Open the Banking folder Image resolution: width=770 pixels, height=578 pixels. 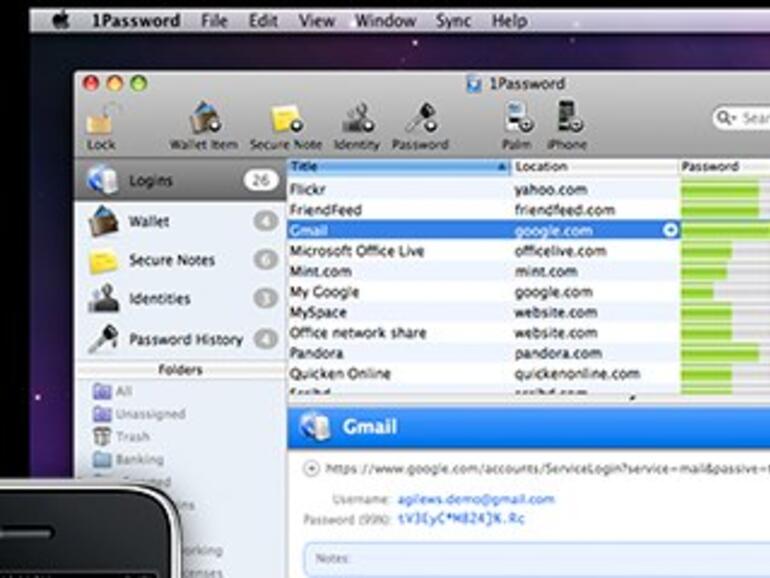128,459
